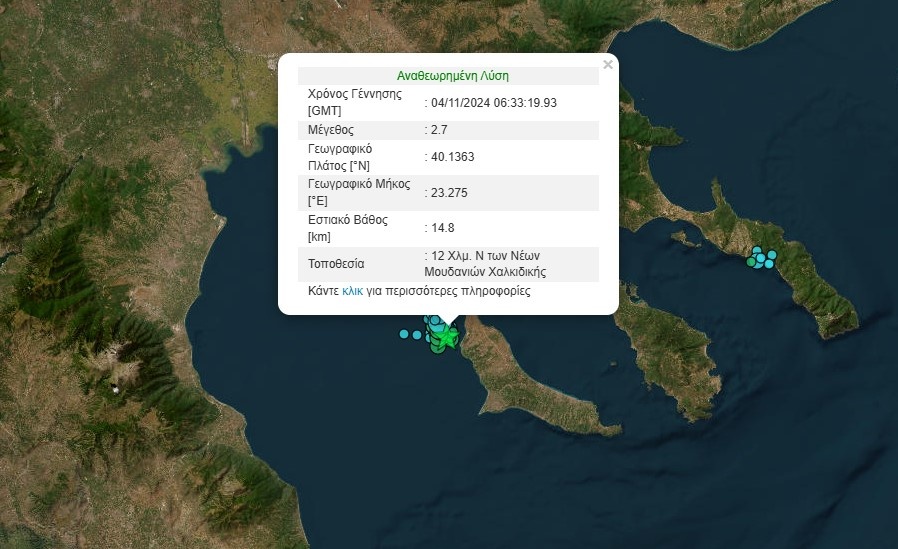Close the earthquake info popup
This screenshot has width=898, height=549.
coord(607,65)
